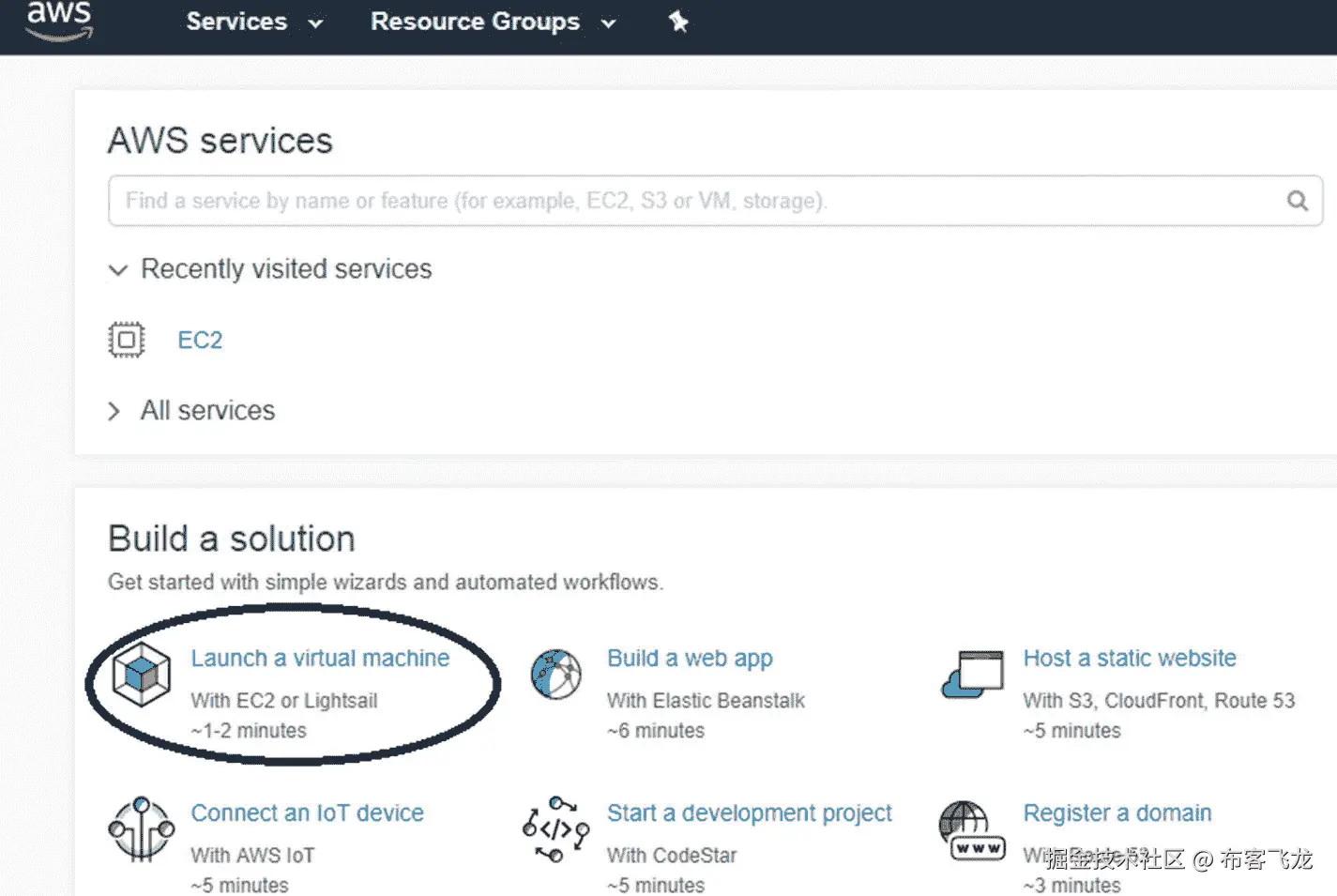This screenshot has width=1337, height=896.
Task: Open Host a static website link
Action: 1130,659
